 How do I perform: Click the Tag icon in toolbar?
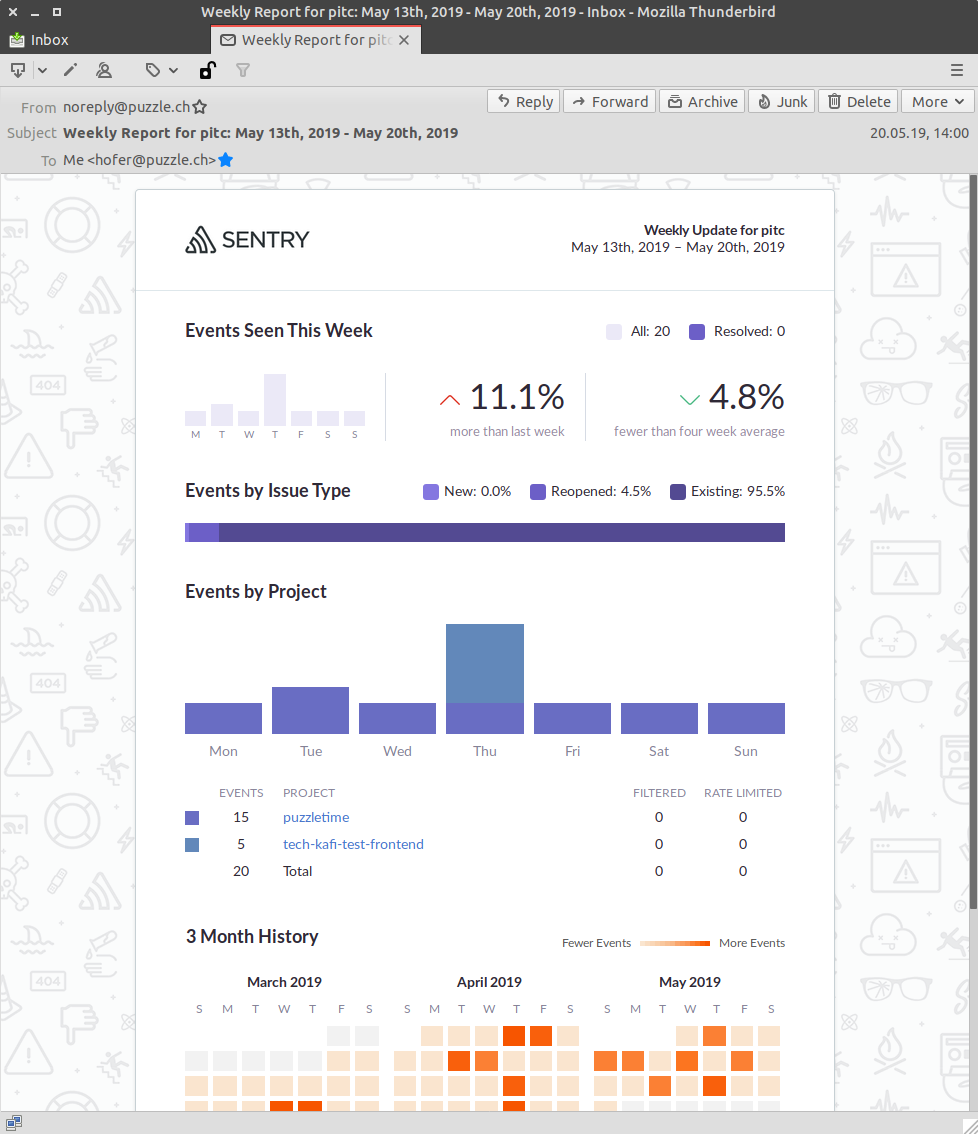coord(153,70)
